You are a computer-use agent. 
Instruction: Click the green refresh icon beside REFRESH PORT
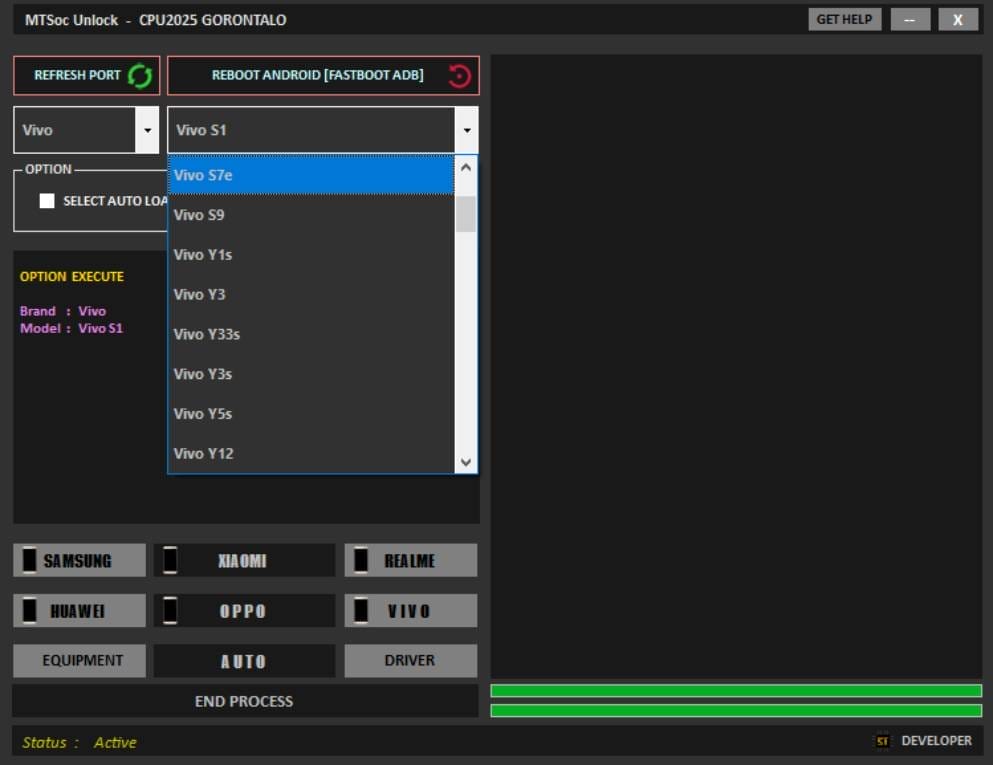click(x=140, y=75)
